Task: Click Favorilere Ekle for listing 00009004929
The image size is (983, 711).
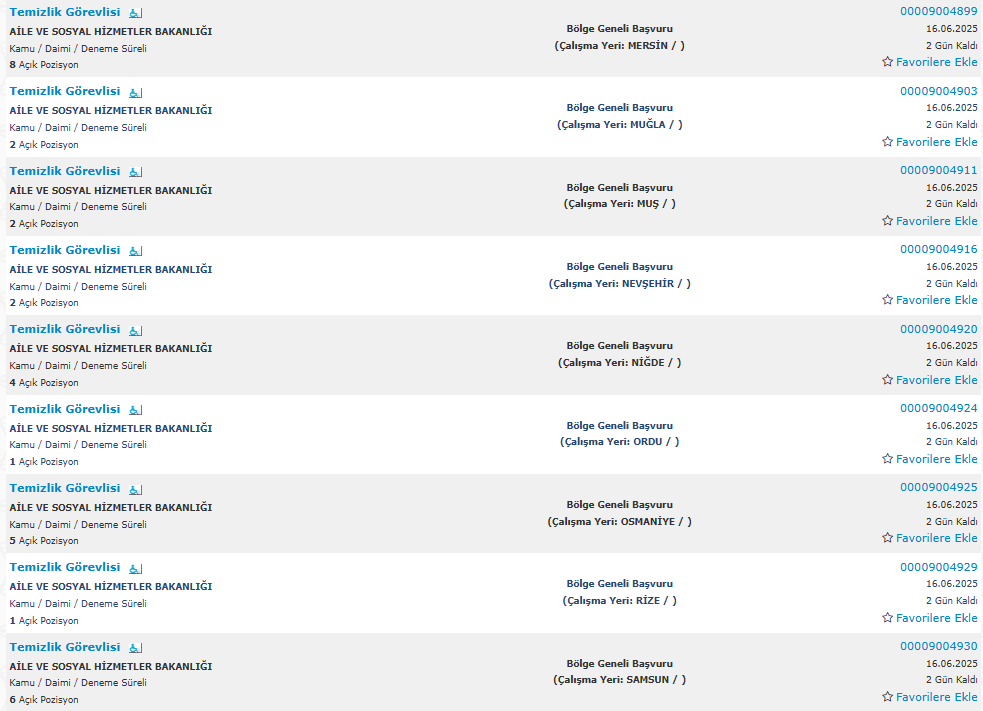Action: coord(937,618)
